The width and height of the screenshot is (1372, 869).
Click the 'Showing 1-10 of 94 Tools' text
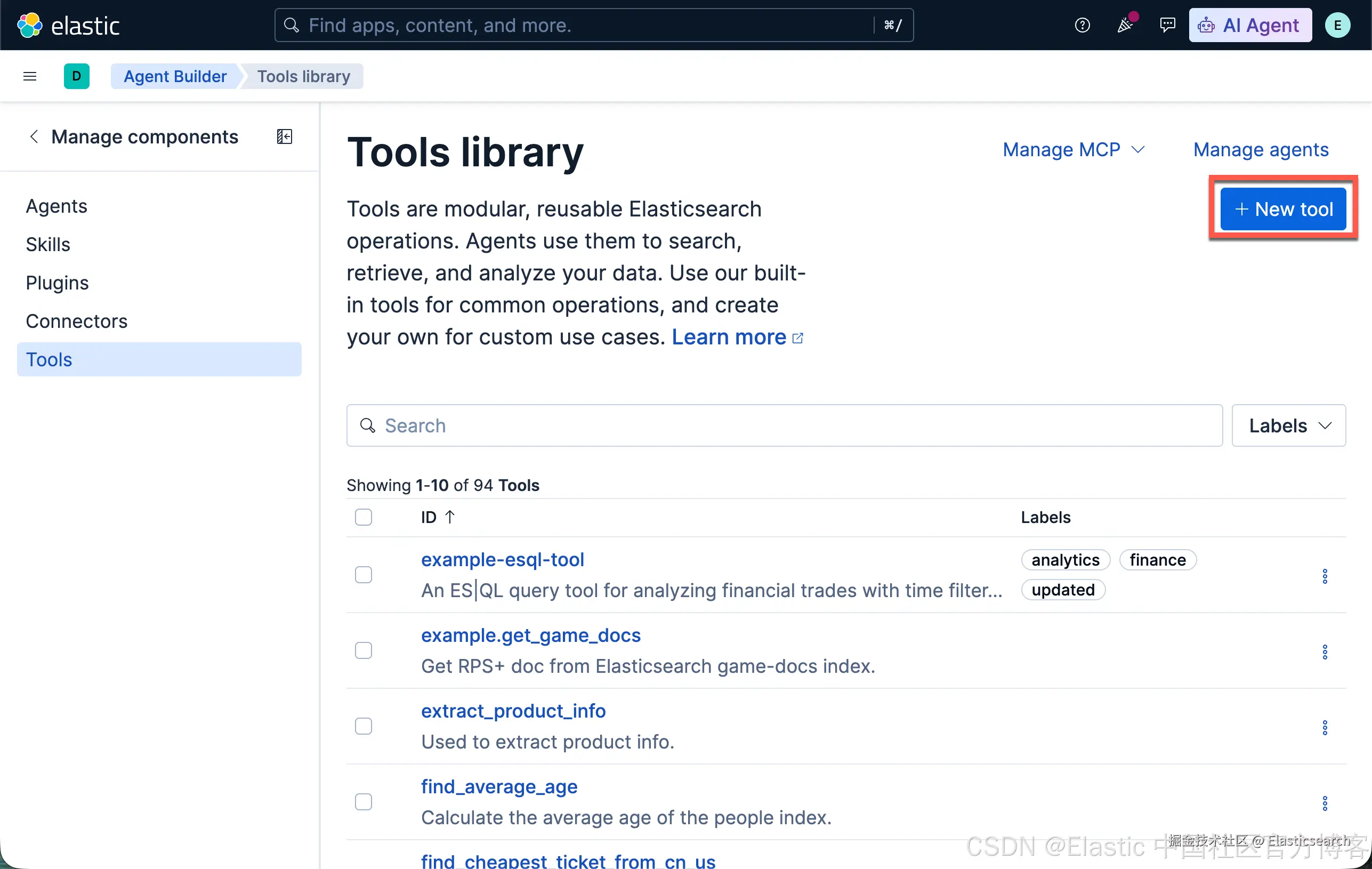pos(443,486)
